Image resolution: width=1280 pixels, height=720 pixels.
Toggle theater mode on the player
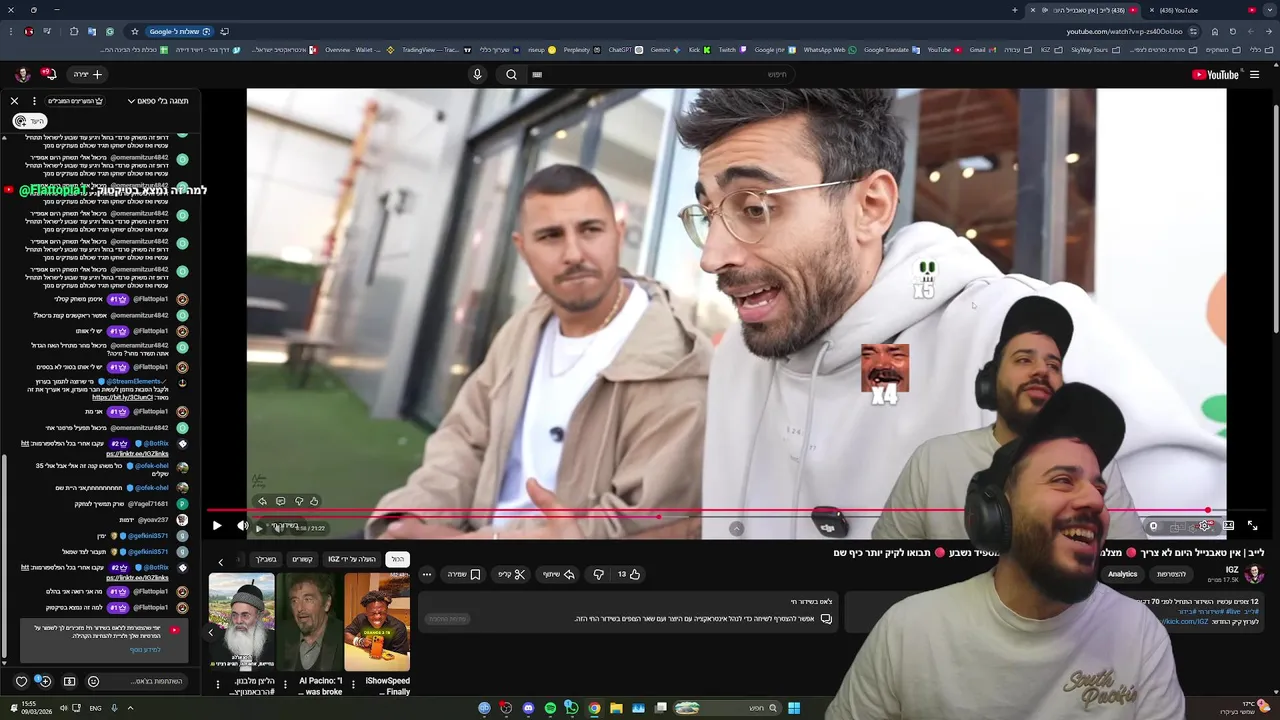[x=1228, y=526]
